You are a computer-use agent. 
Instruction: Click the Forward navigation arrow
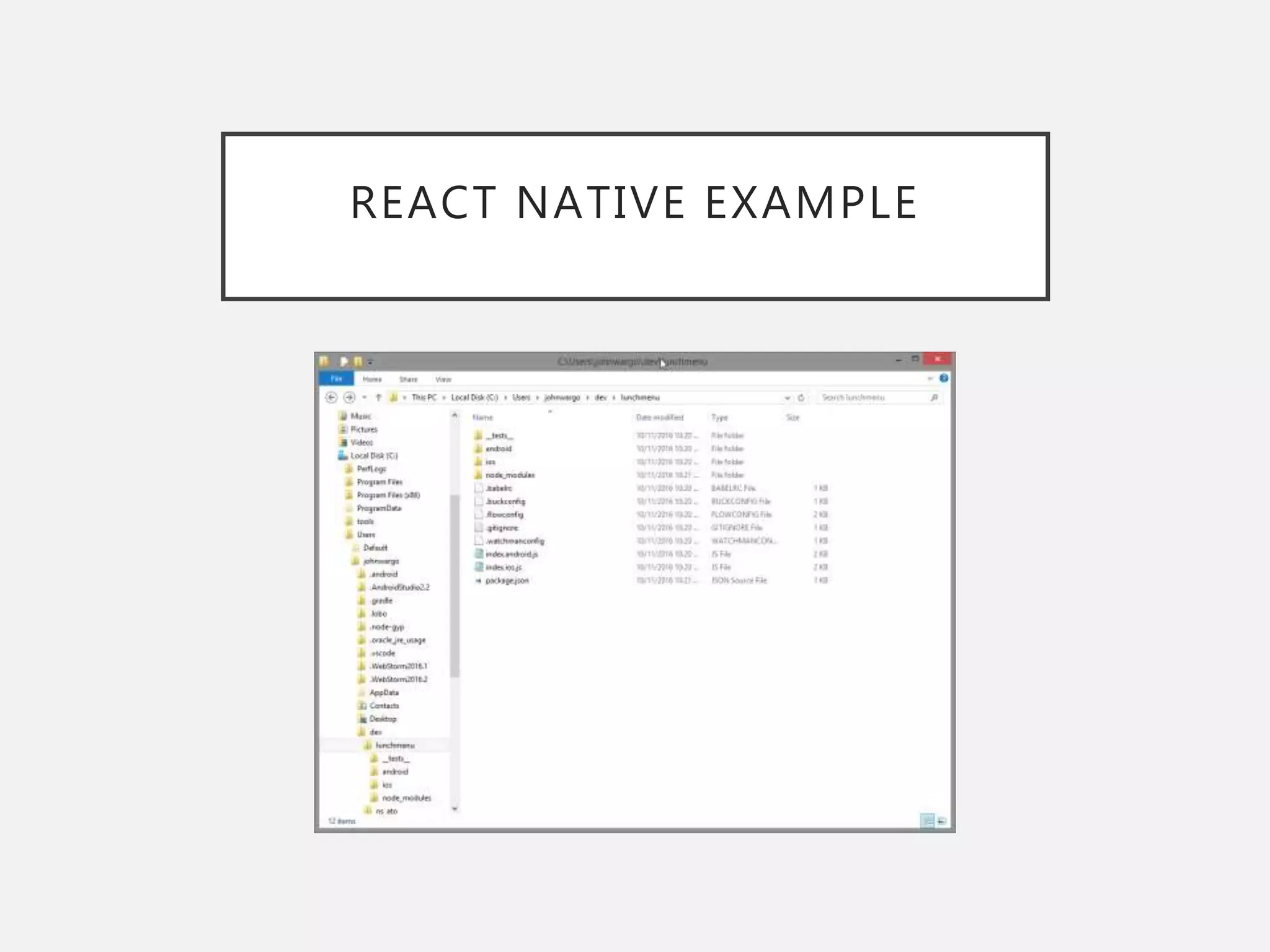(349, 397)
